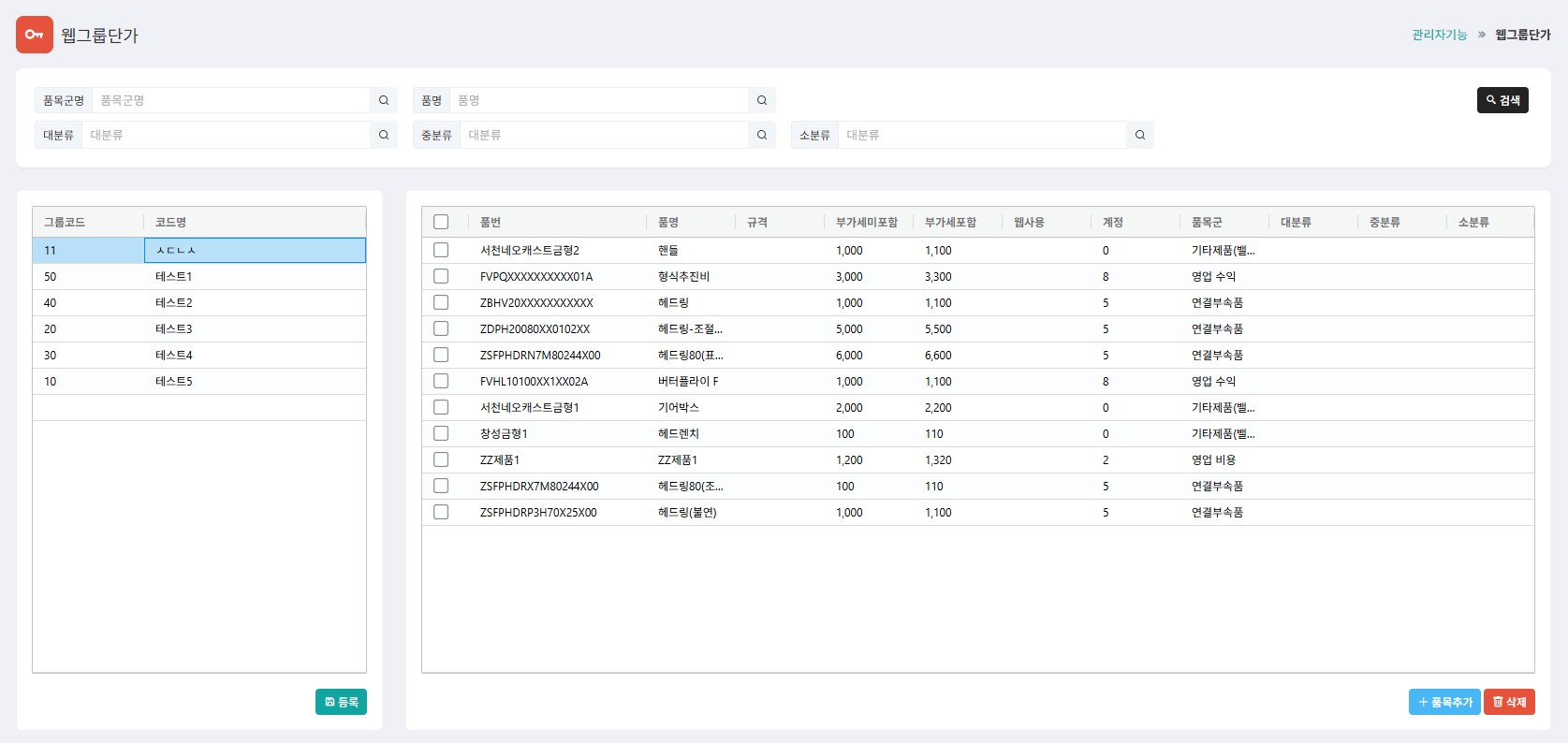Click the red key logo icon

click(35, 35)
